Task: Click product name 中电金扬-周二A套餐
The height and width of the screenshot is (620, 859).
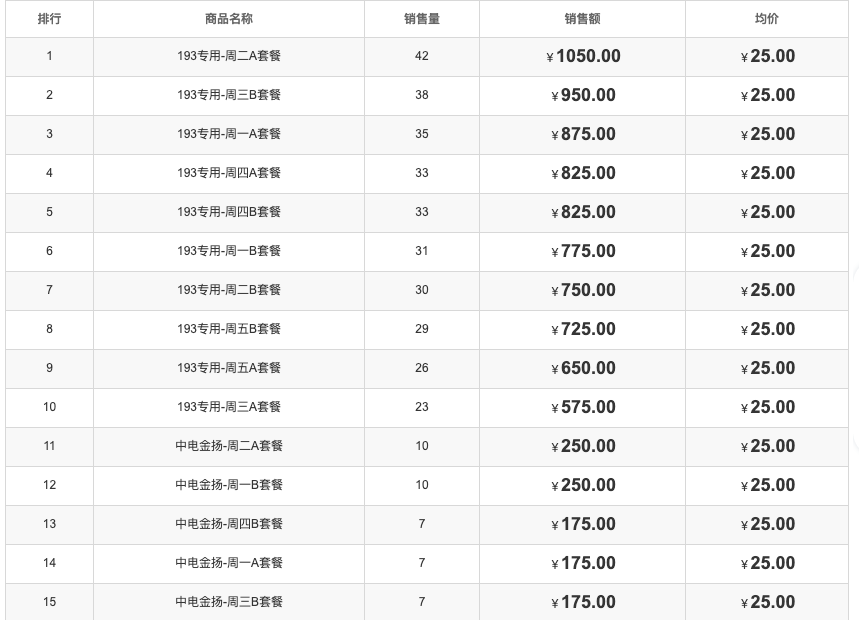Action: [x=229, y=446]
